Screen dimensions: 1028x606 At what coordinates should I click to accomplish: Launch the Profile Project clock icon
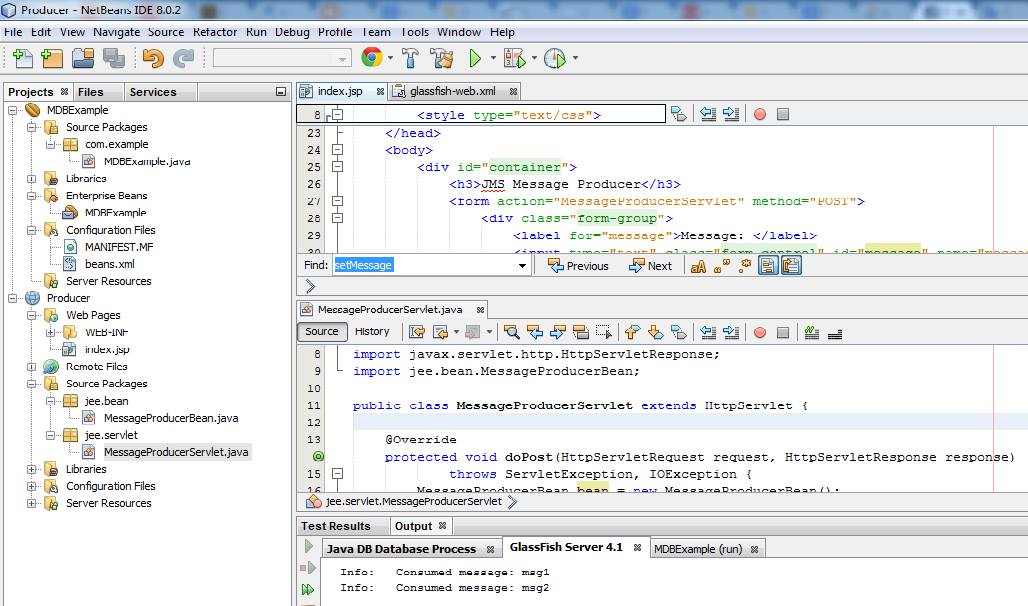coord(555,58)
